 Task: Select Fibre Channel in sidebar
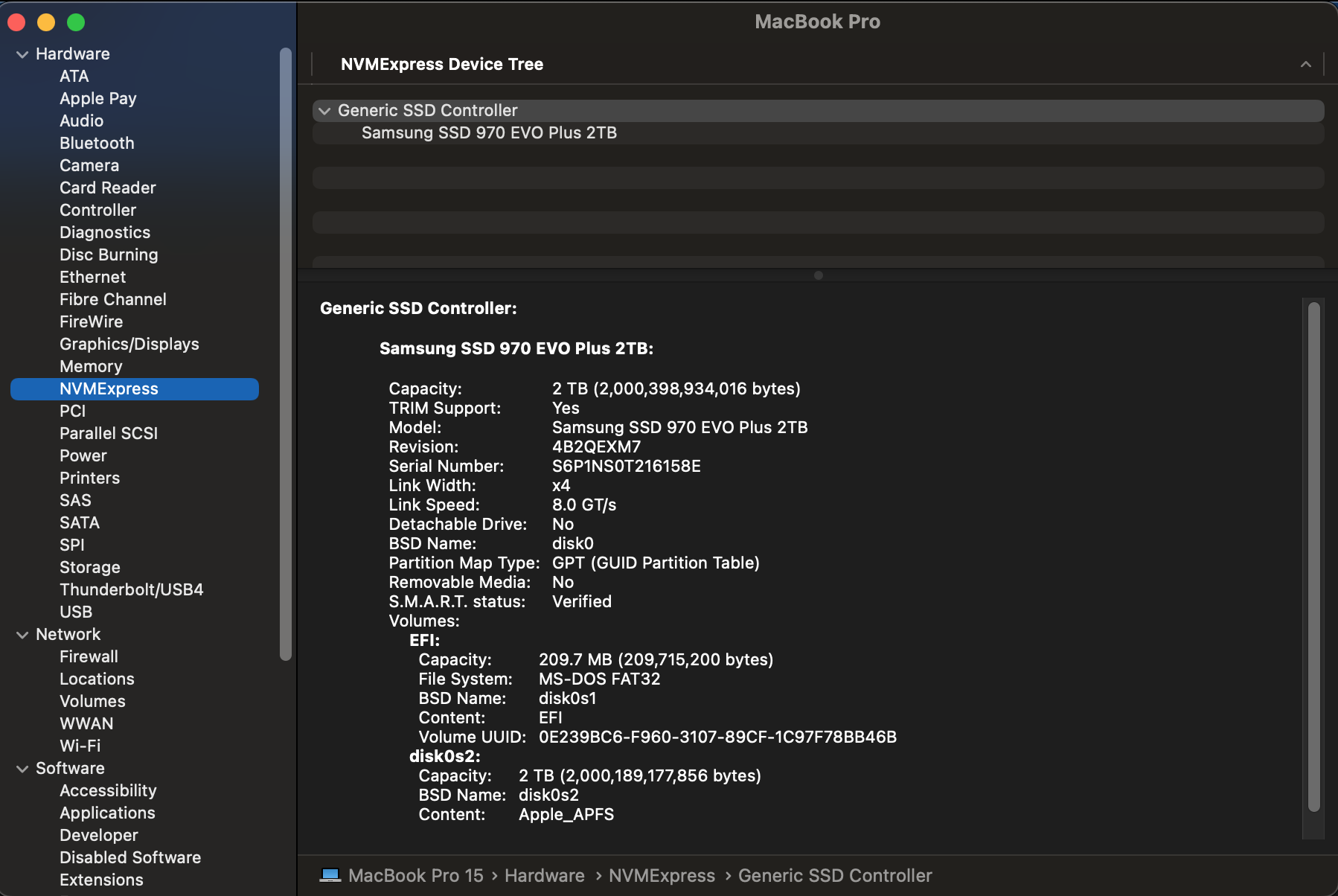[113, 300]
